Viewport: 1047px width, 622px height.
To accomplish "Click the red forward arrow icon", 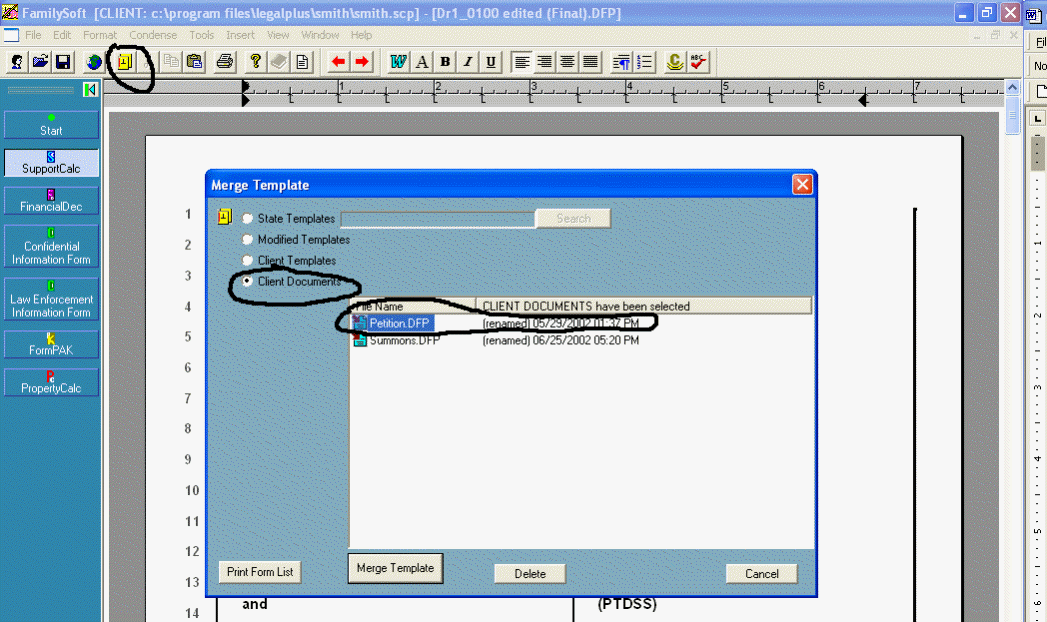I will coord(360,61).
